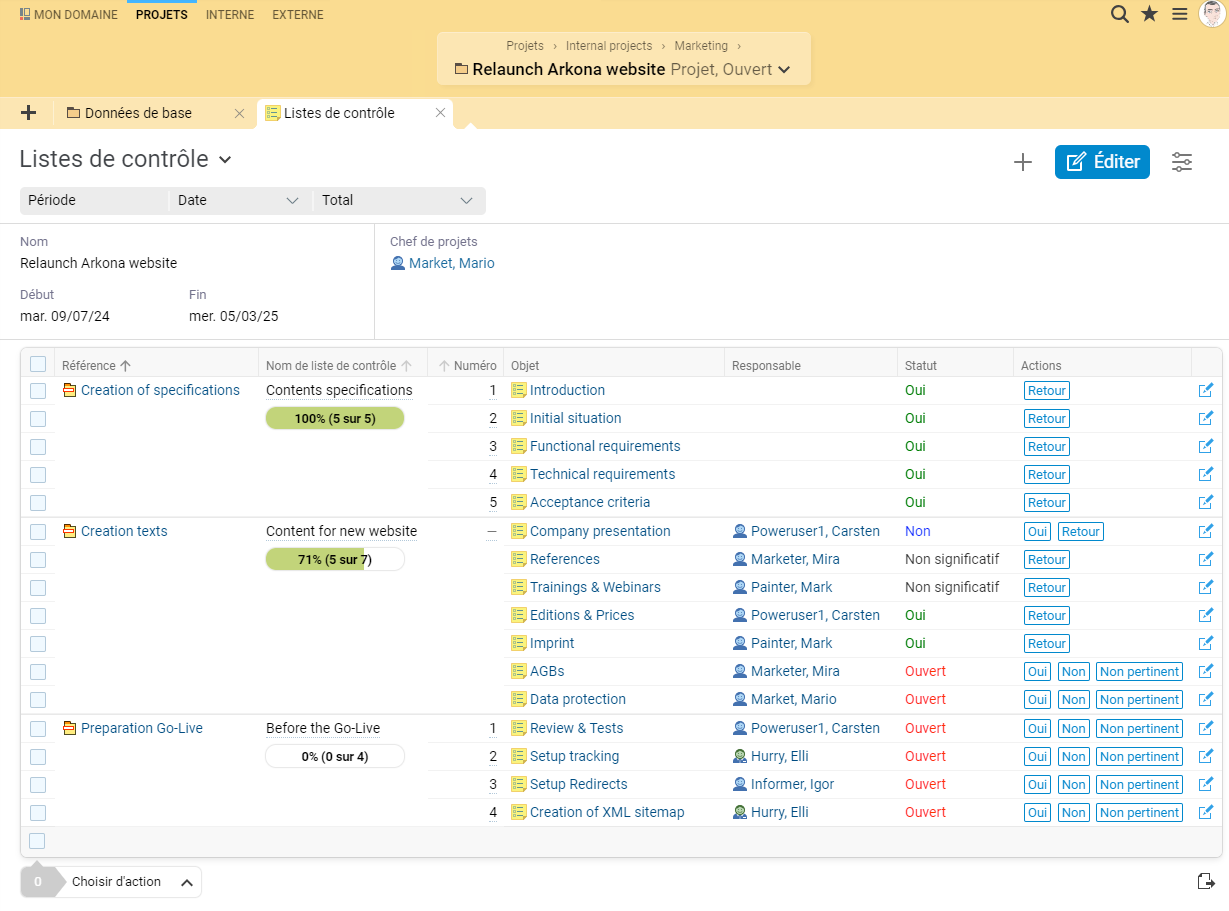The width and height of the screenshot is (1229, 911).
Task: Toggle select-all checkbox in table header
Action: pyautogui.click(x=38, y=365)
